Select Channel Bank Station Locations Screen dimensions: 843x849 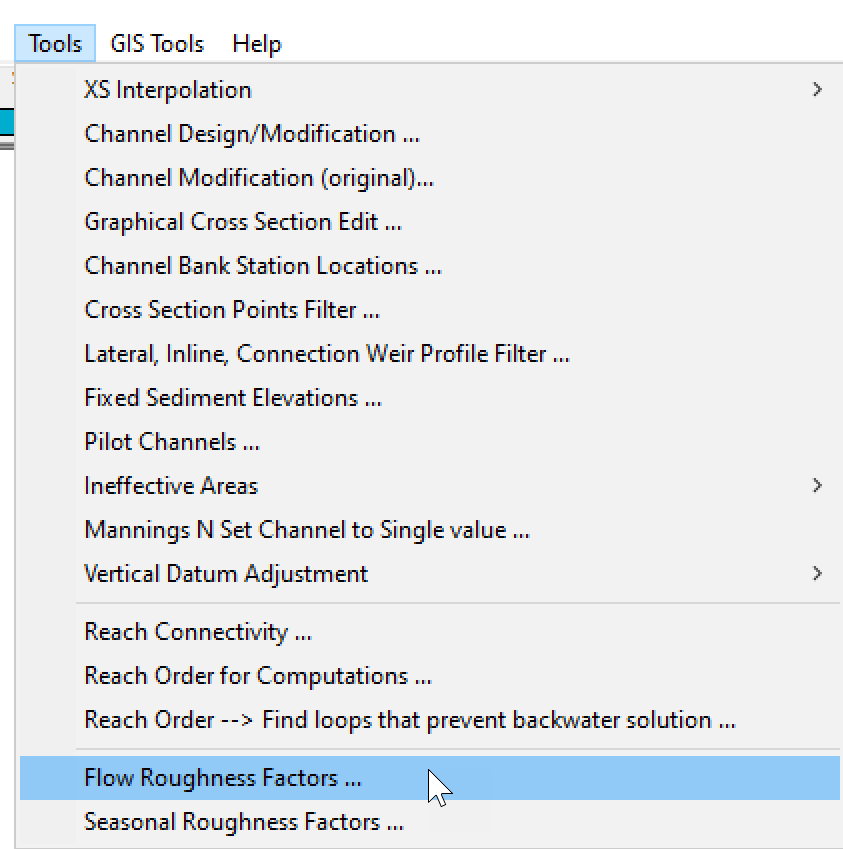coord(263,266)
